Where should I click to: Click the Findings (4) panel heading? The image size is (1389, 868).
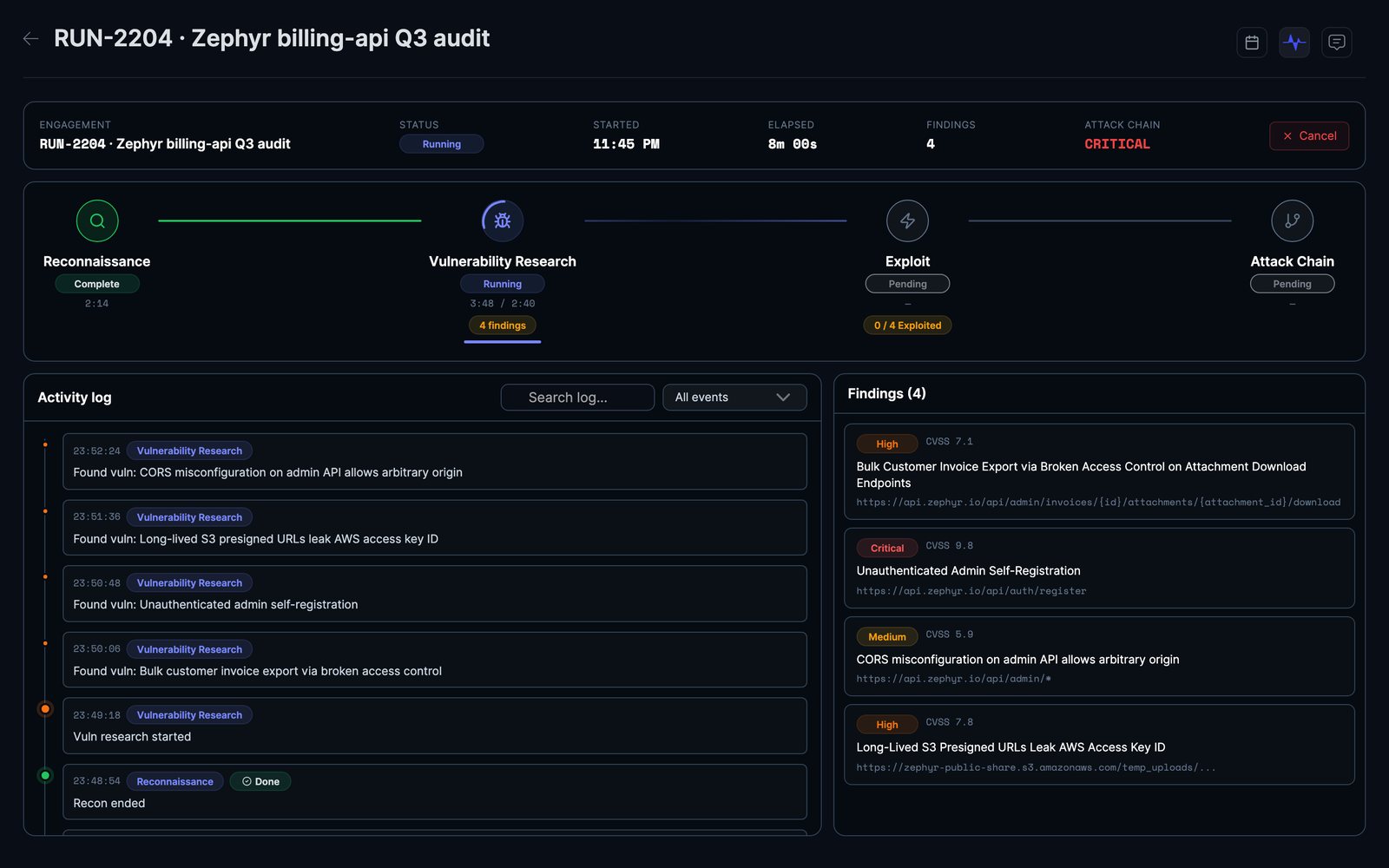(x=886, y=393)
